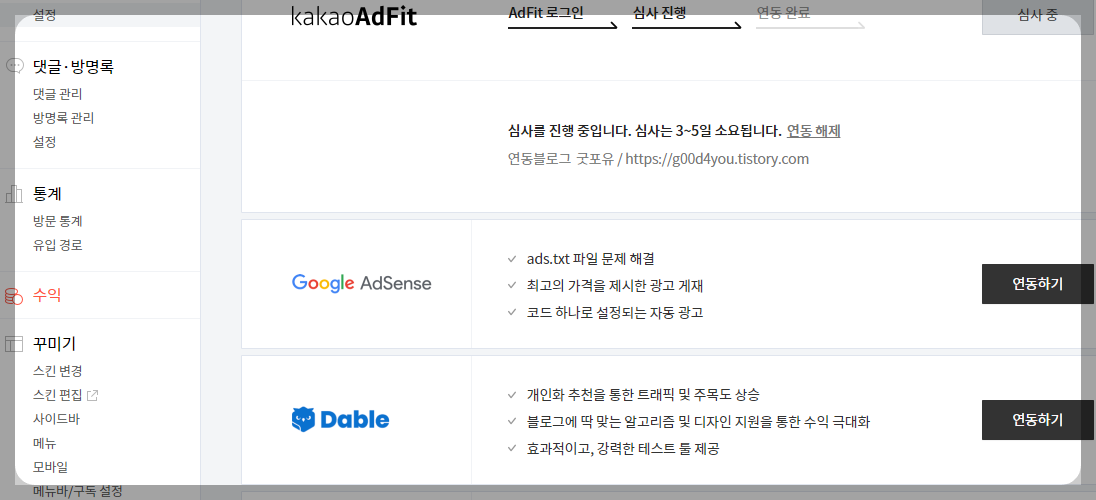
Task: Open the 꾸미기 menu section
Action: 55,343
